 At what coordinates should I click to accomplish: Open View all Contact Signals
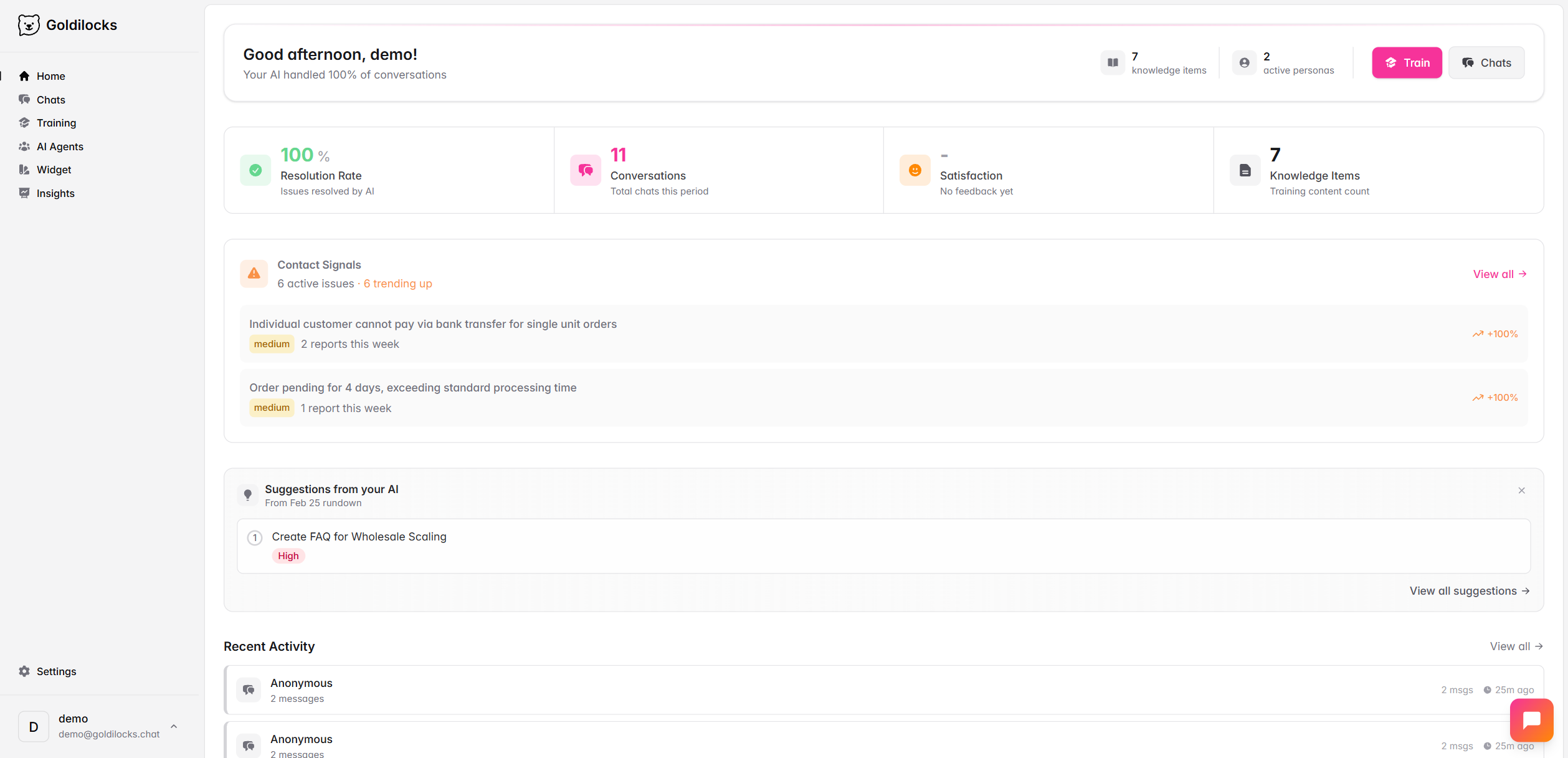pos(1499,274)
